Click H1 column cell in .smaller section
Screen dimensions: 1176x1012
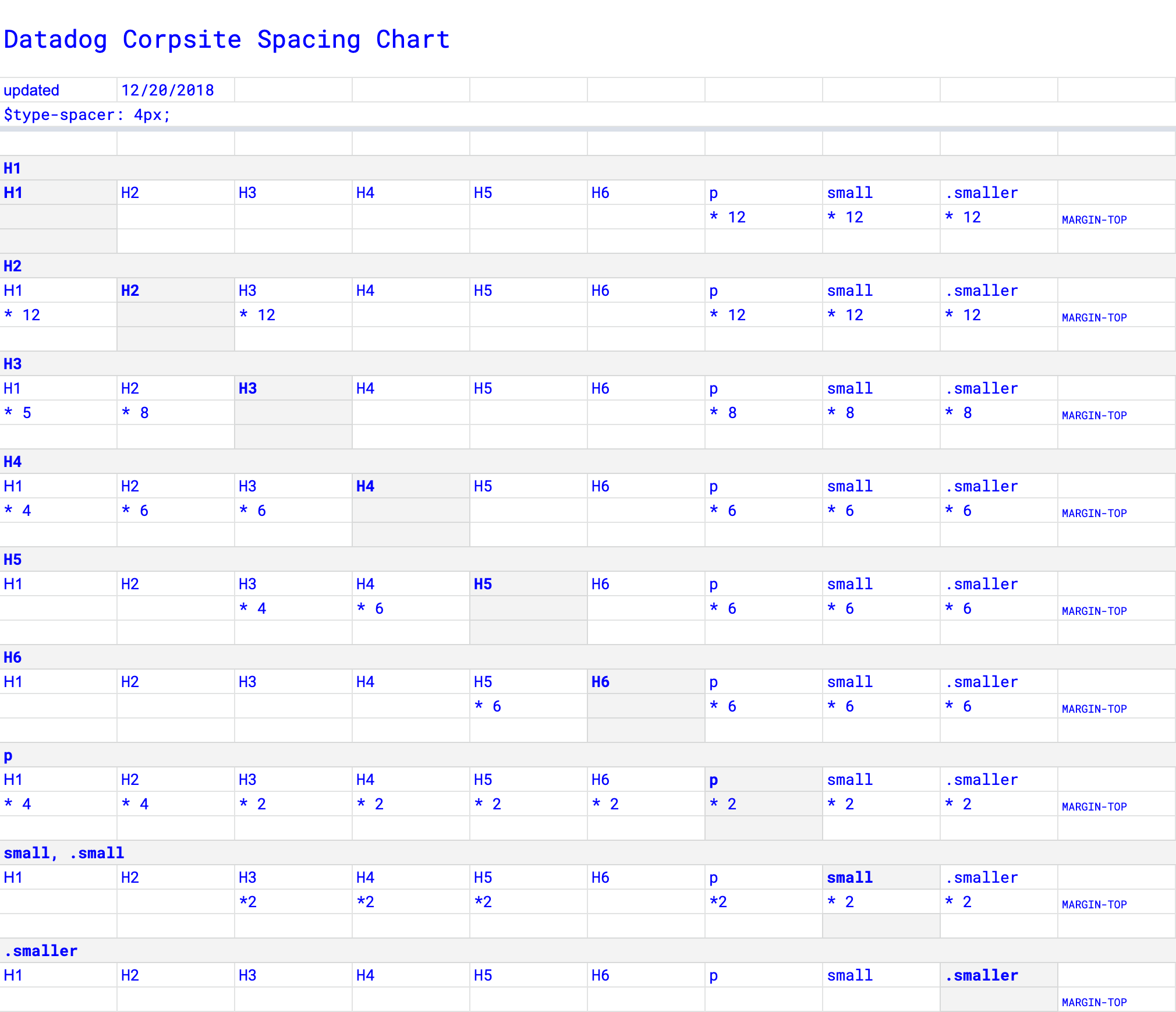click(x=58, y=975)
